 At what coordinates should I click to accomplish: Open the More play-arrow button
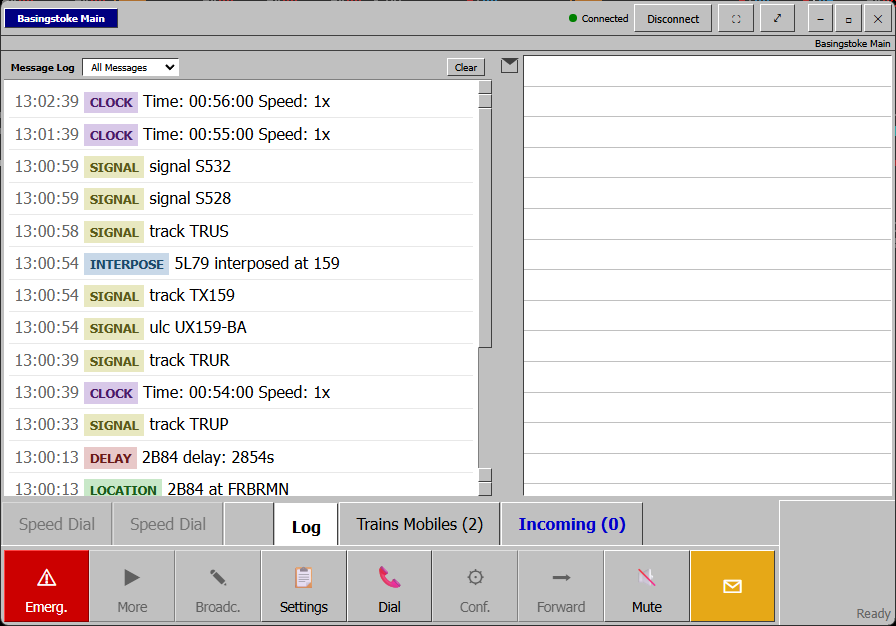click(x=132, y=585)
